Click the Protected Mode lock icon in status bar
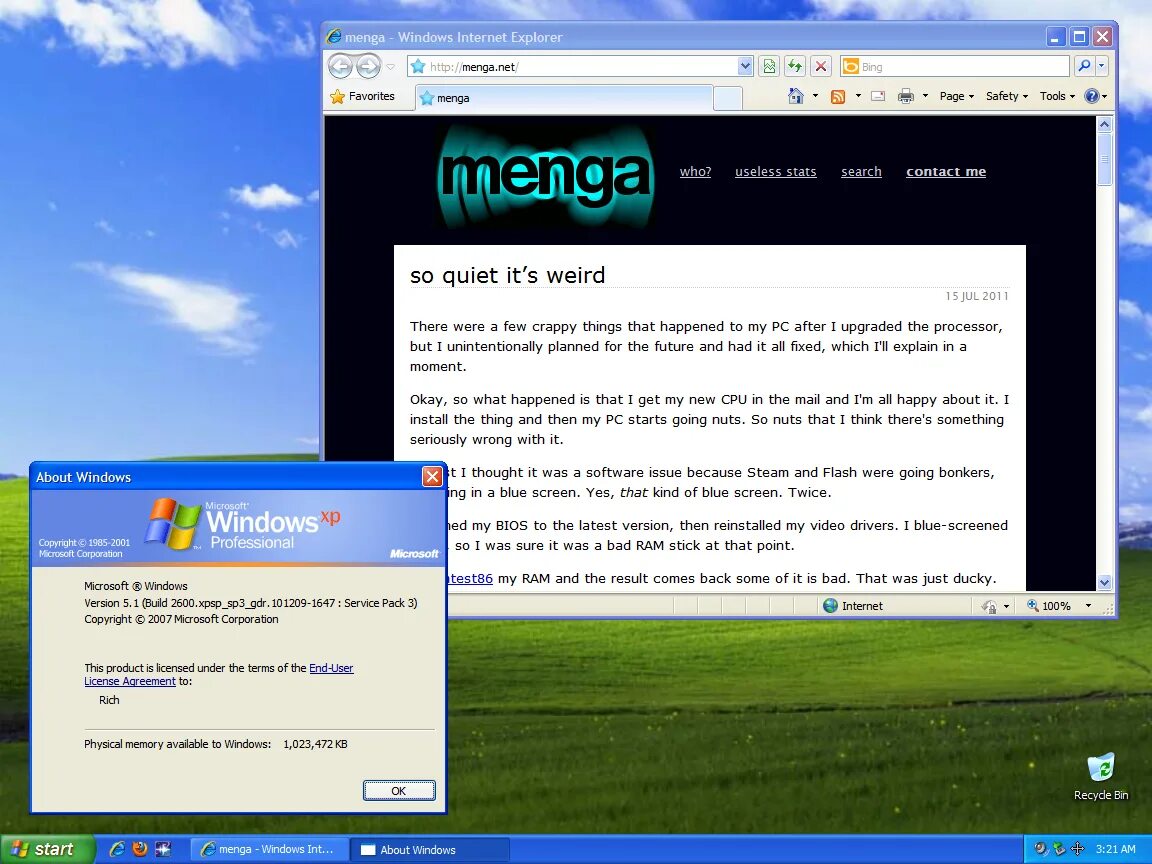Screen dimensions: 1152x864 (990, 606)
